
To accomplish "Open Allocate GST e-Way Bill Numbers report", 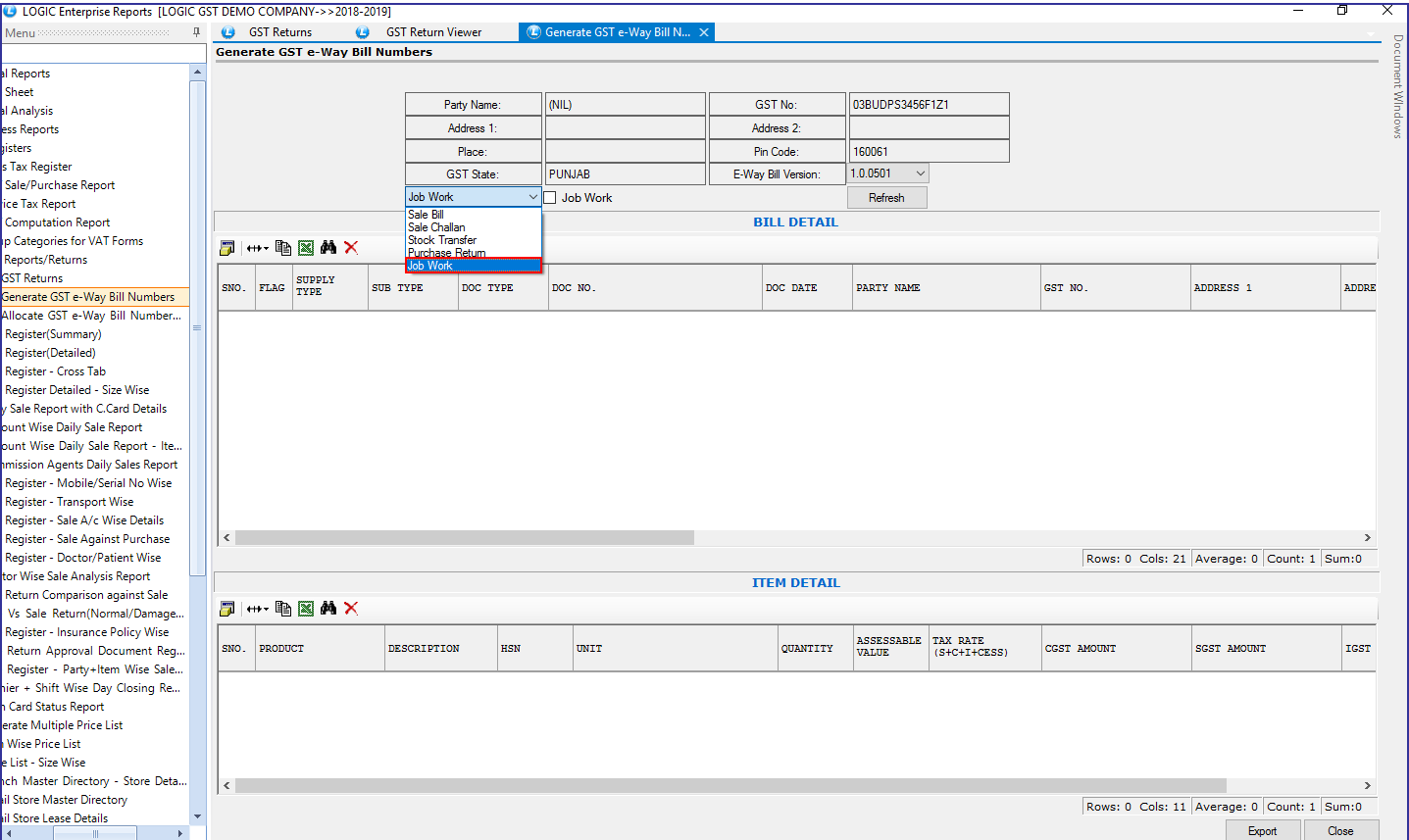I will [91, 316].
